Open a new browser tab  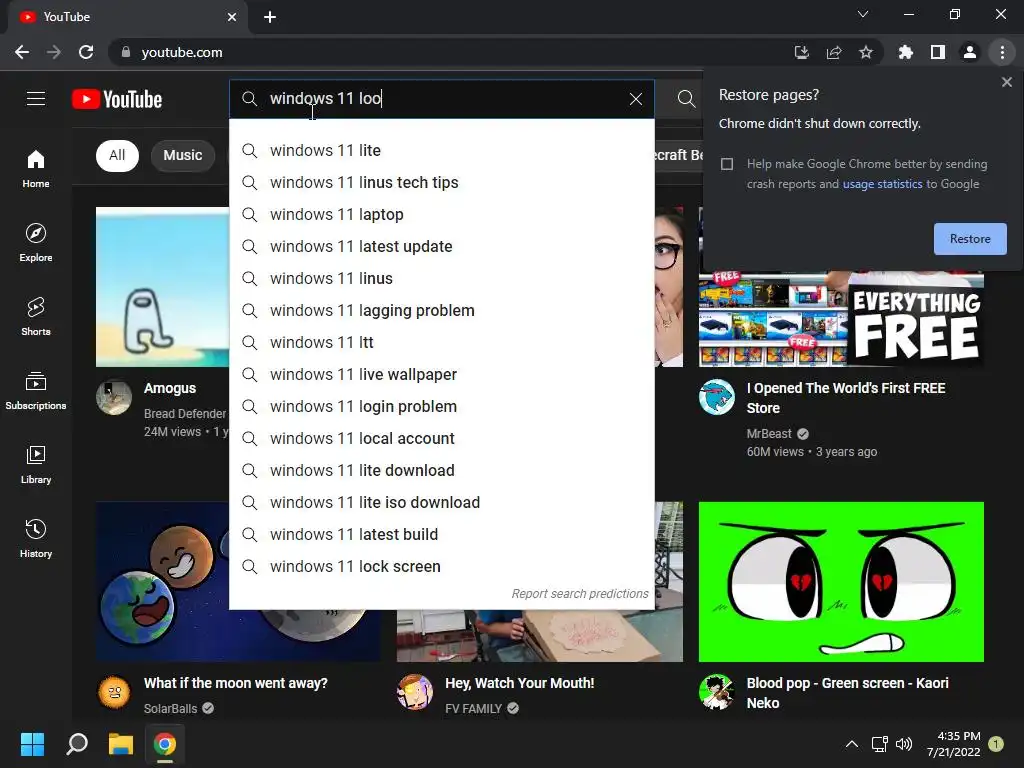pos(270,17)
